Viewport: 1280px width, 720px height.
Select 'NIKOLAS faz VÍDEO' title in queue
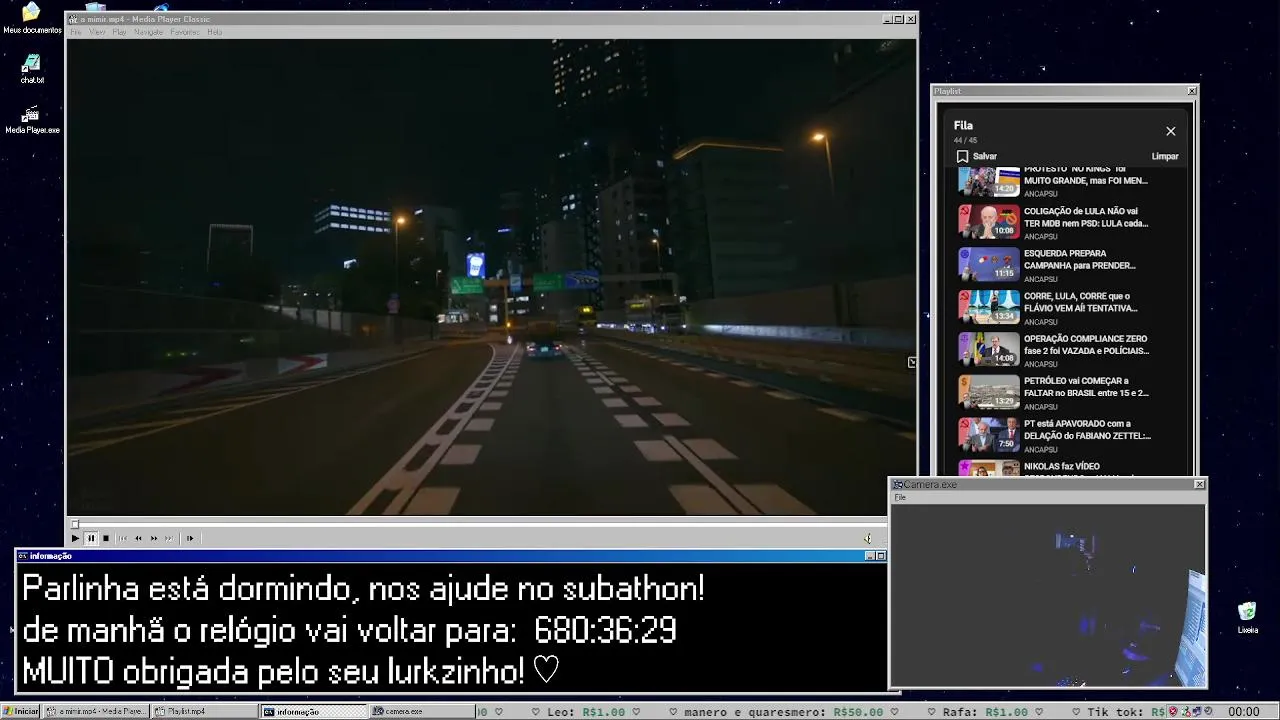point(1061,467)
